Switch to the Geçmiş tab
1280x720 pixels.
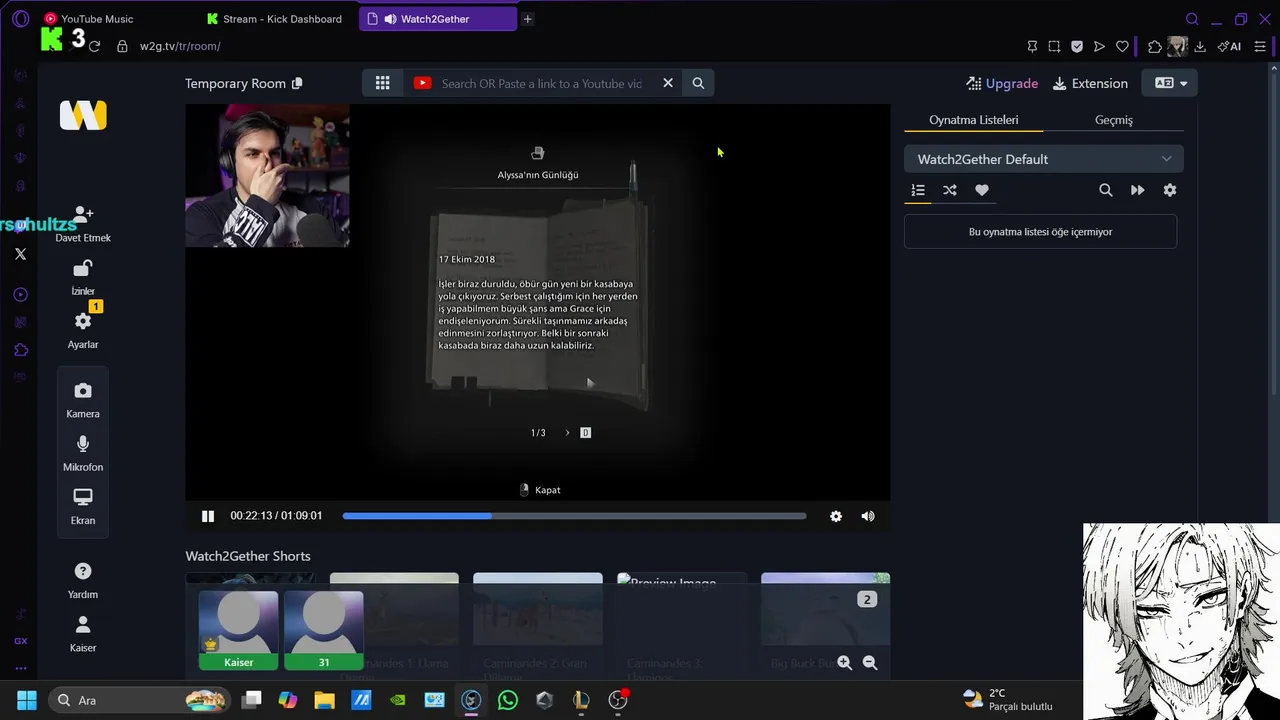coord(1114,120)
